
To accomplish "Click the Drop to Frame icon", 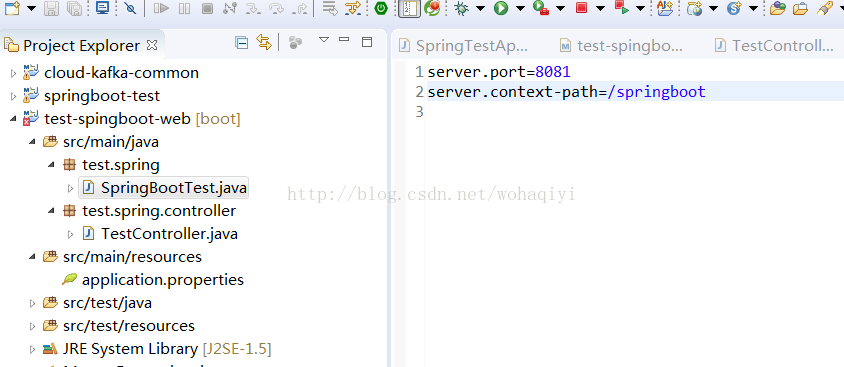I will coord(329,8).
